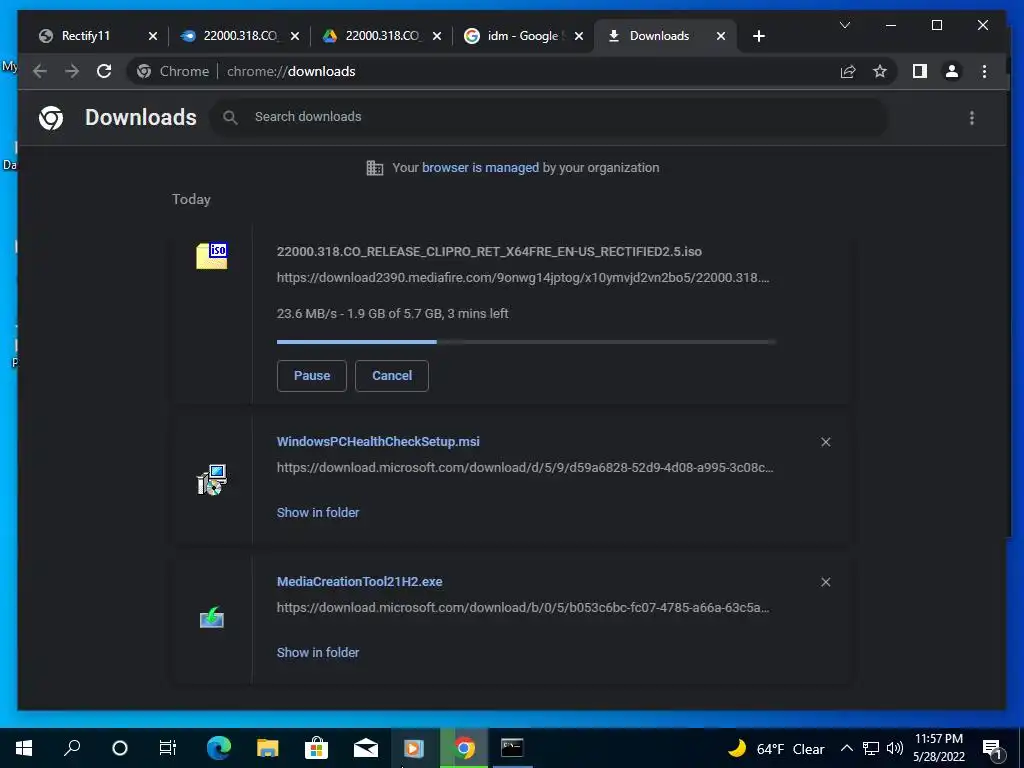Click the MediaCreationTool file icon
1024x768 pixels.
[212, 617]
